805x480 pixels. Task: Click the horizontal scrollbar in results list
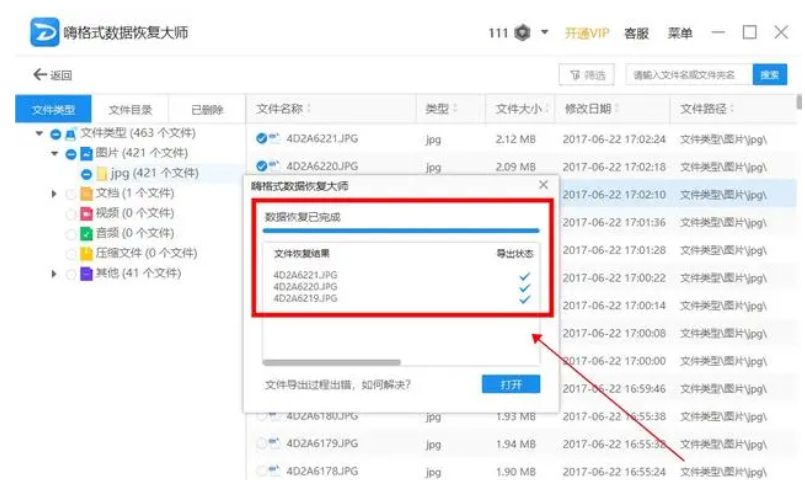332,362
